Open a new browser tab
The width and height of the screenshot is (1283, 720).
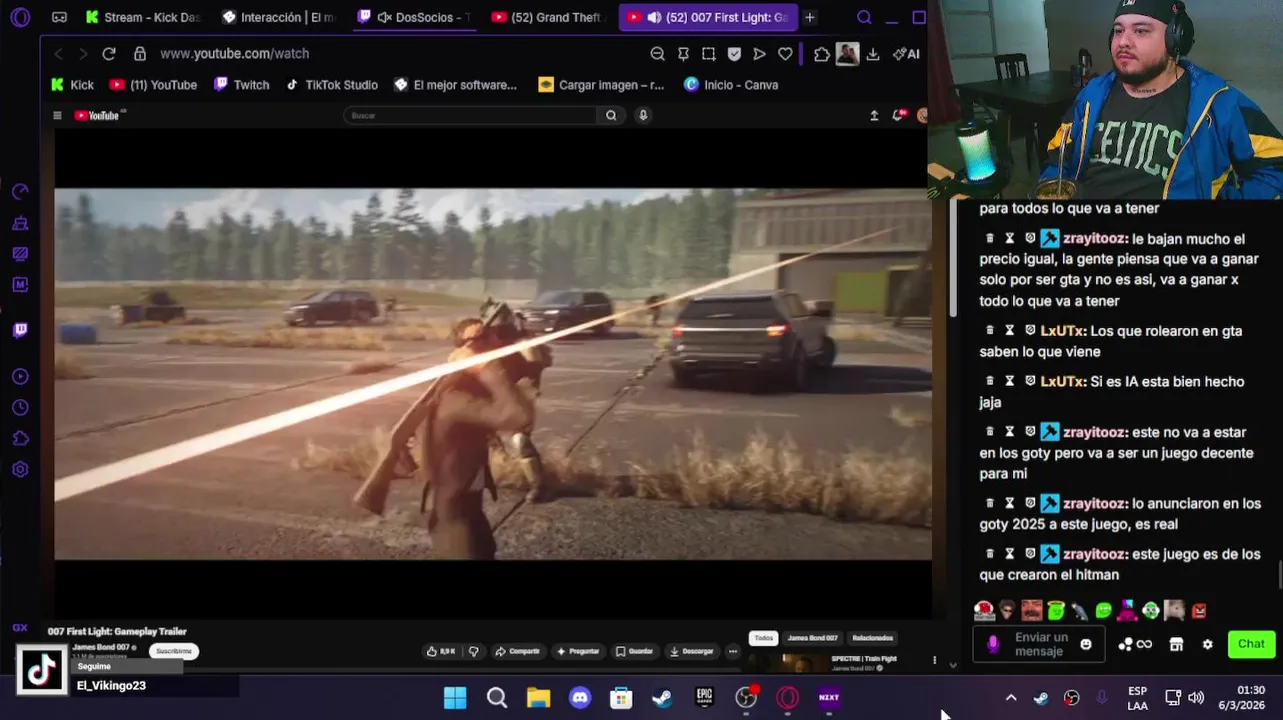click(x=810, y=17)
